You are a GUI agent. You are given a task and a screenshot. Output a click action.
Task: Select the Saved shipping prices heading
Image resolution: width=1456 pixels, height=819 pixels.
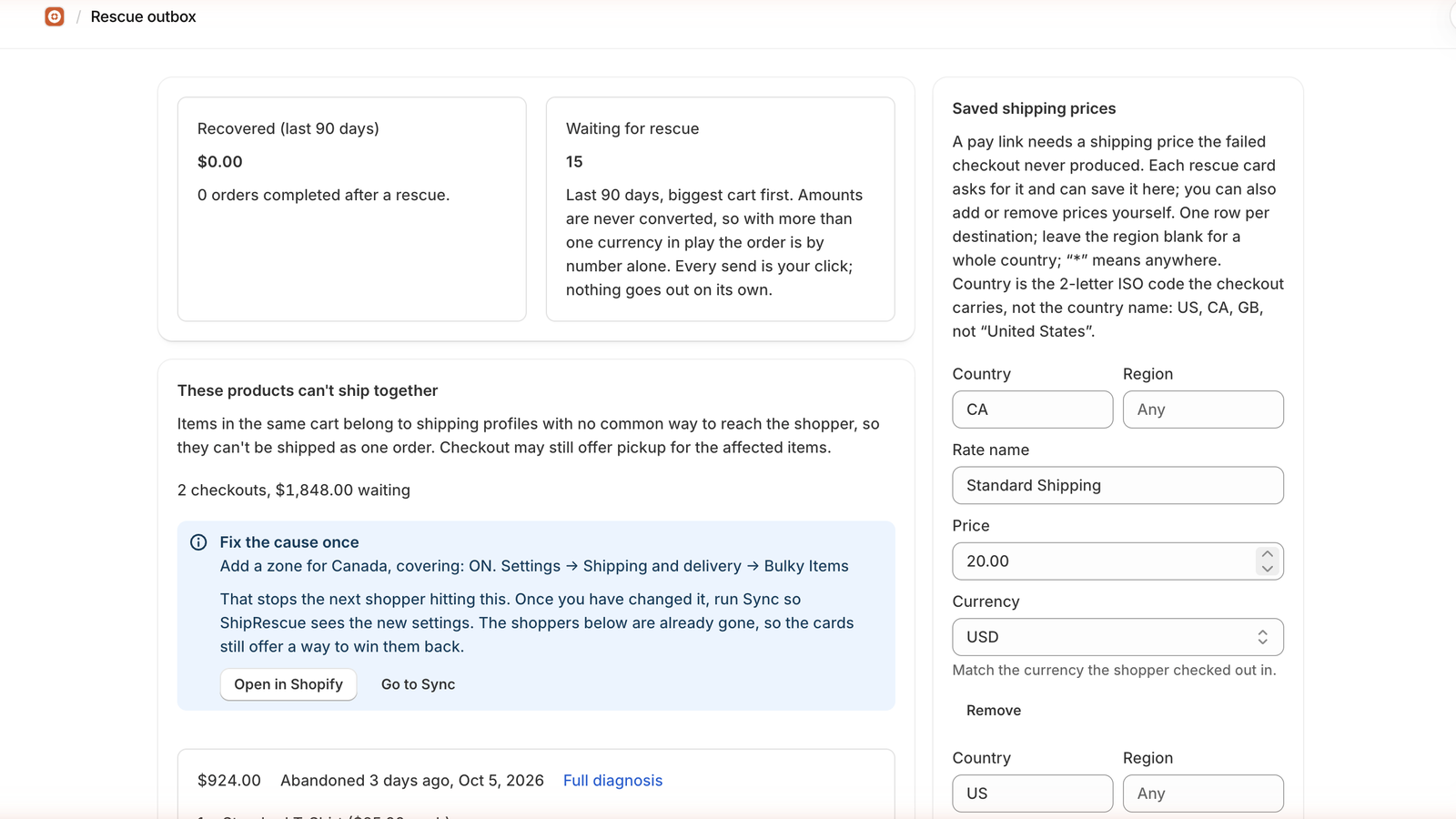coord(1034,108)
